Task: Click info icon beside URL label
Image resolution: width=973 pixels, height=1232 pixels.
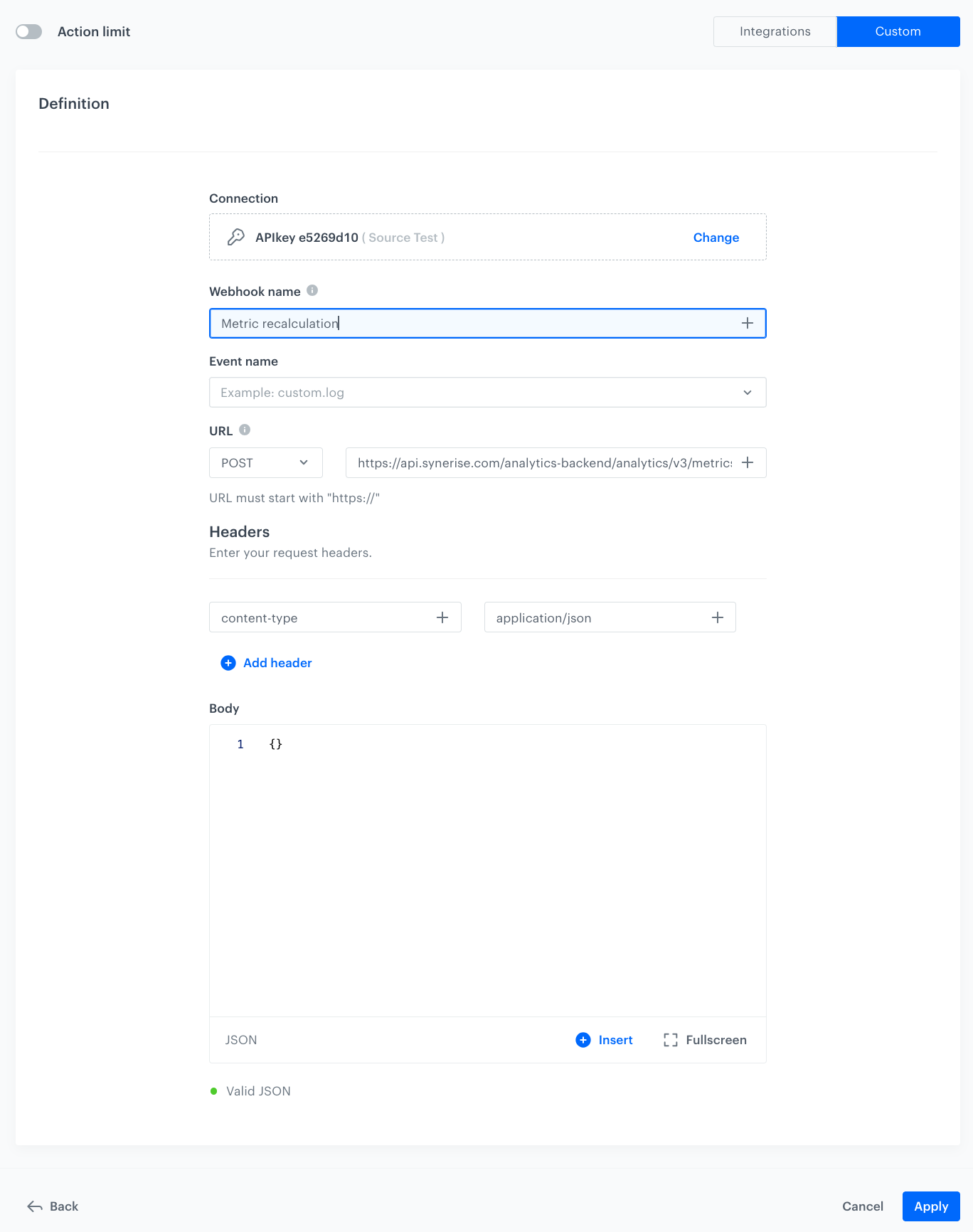Action: pyautogui.click(x=245, y=430)
